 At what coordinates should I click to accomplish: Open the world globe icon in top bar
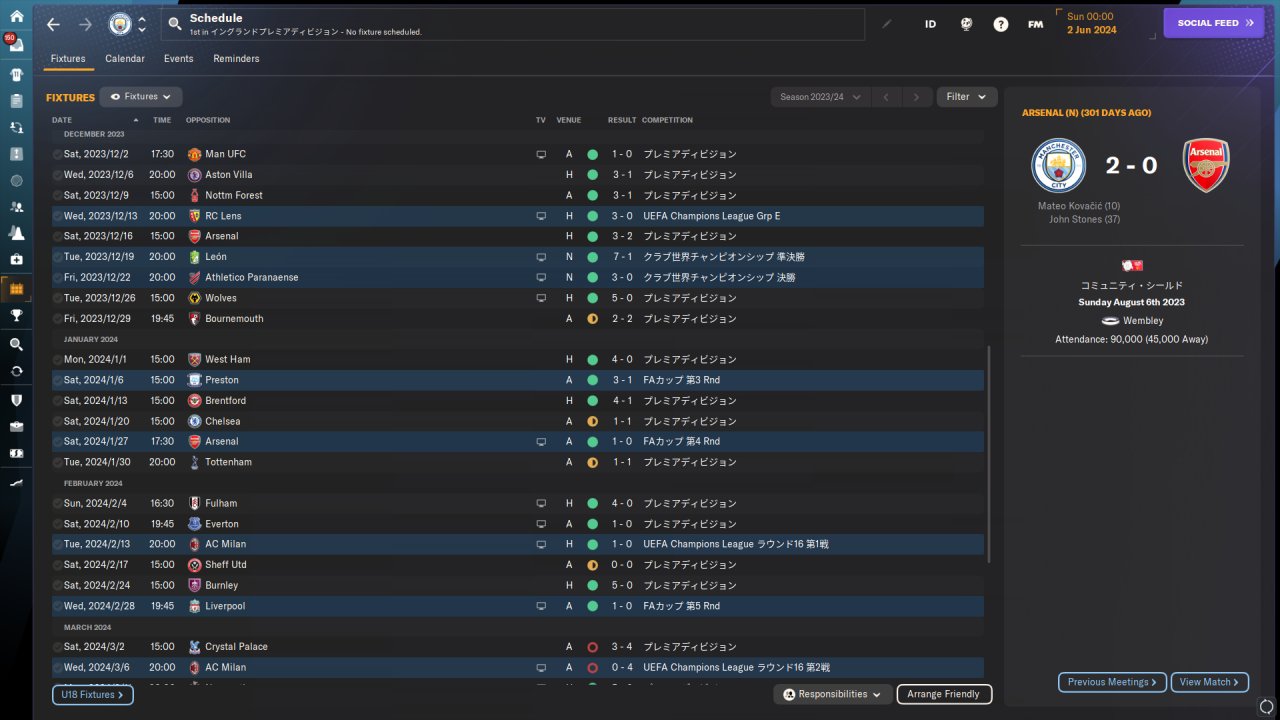[x=966, y=24]
